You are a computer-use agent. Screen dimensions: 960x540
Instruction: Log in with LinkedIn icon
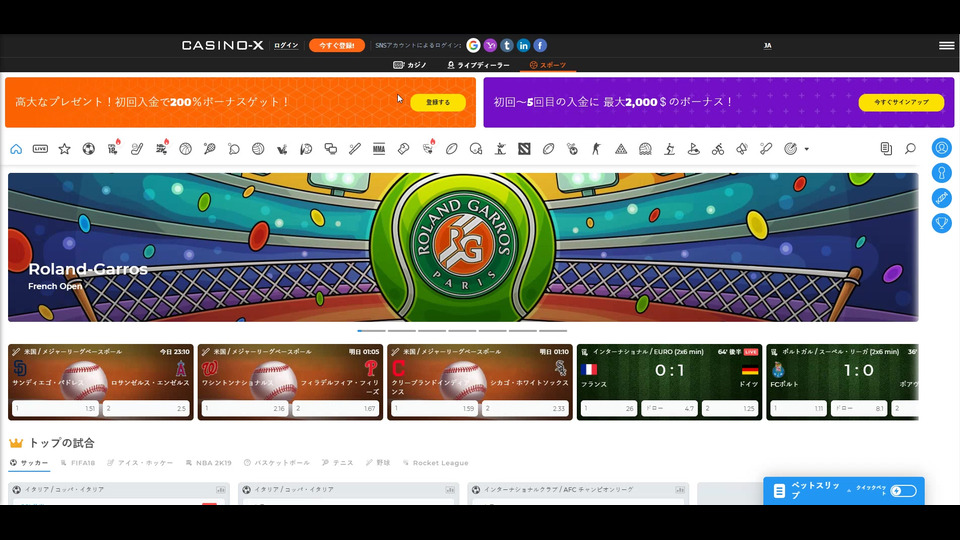523,45
